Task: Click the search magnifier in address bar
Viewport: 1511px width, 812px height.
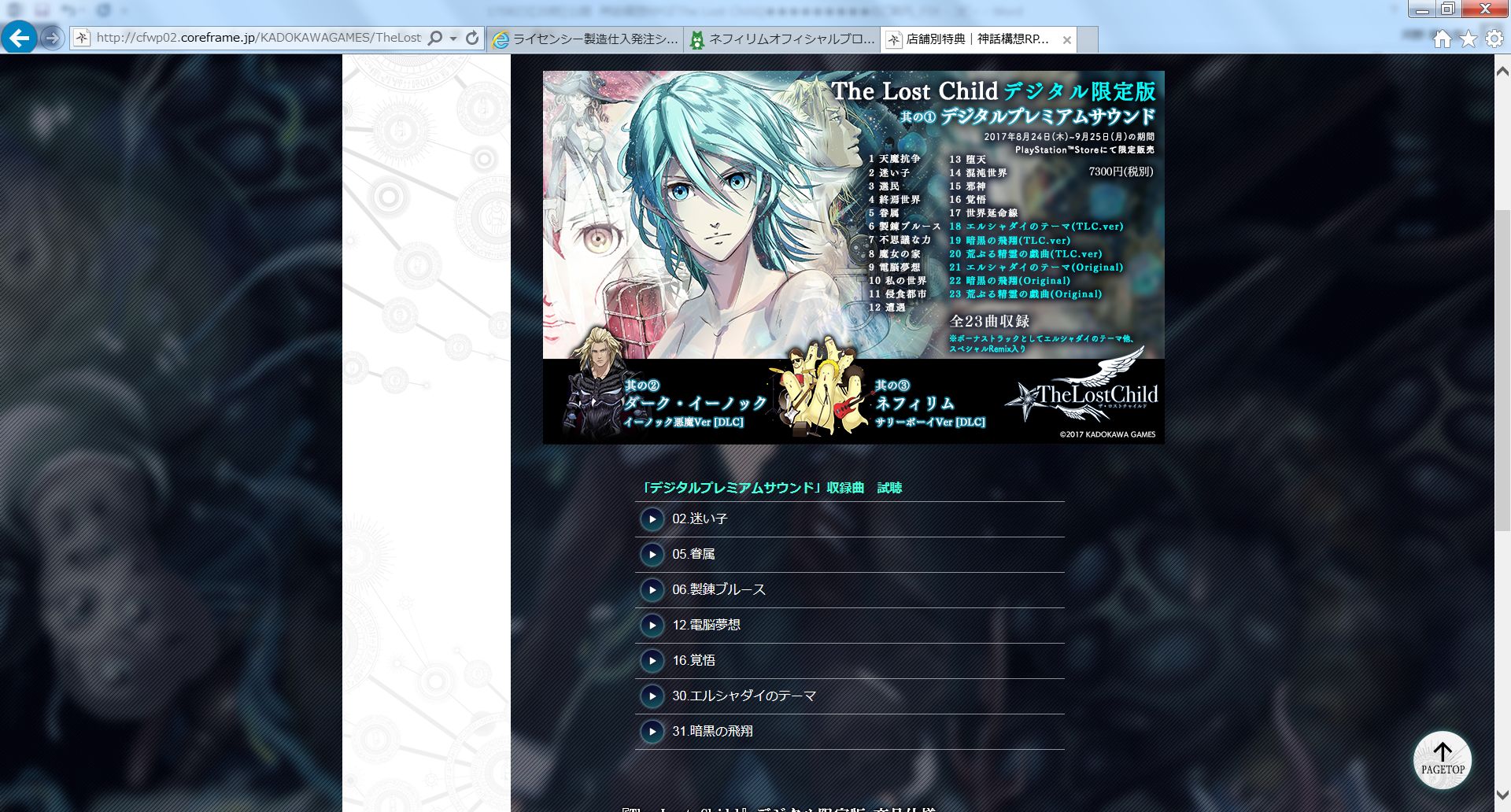Action: (434, 38)
